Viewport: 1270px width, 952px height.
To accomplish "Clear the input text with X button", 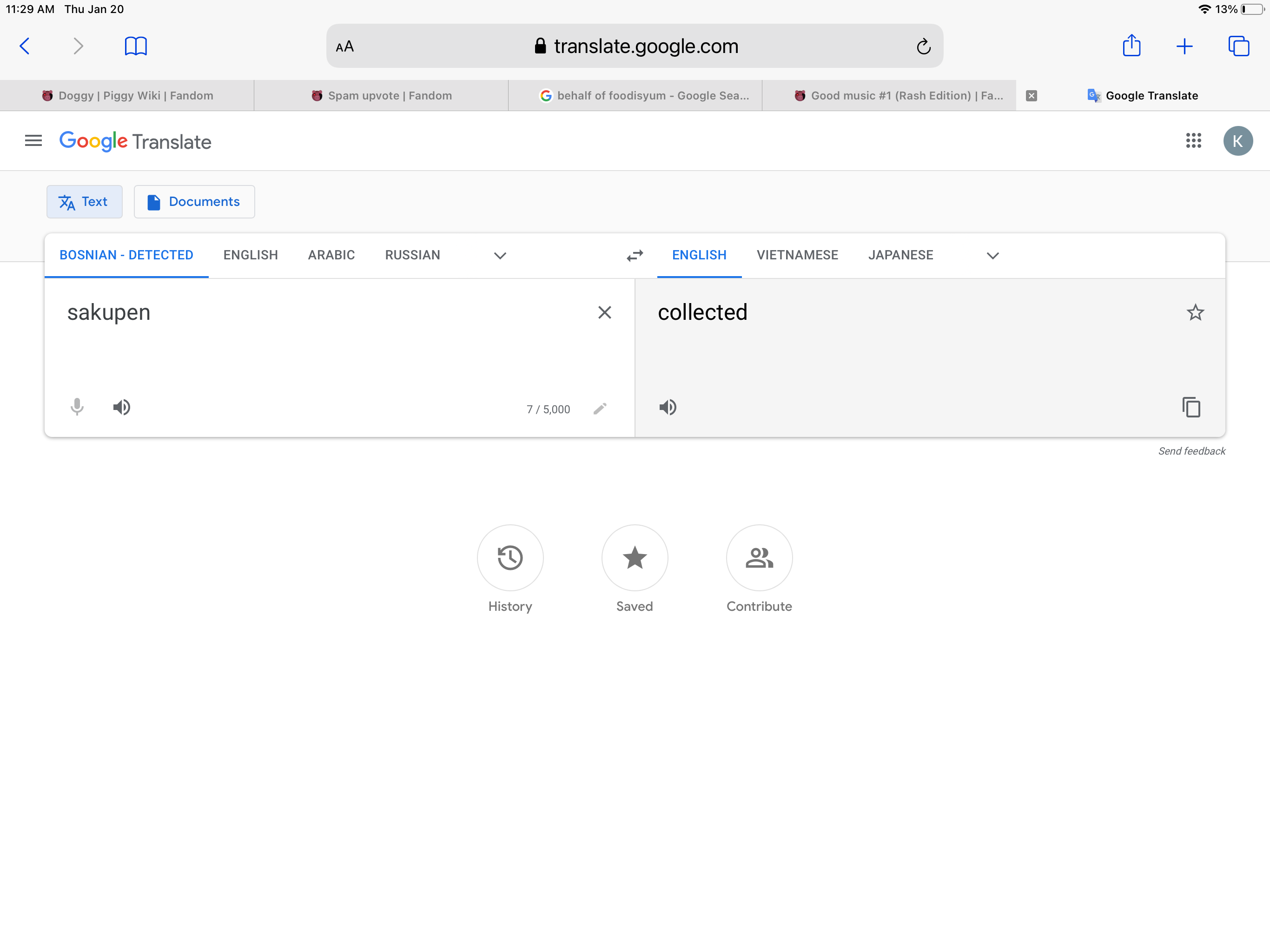I will (604, 312).
